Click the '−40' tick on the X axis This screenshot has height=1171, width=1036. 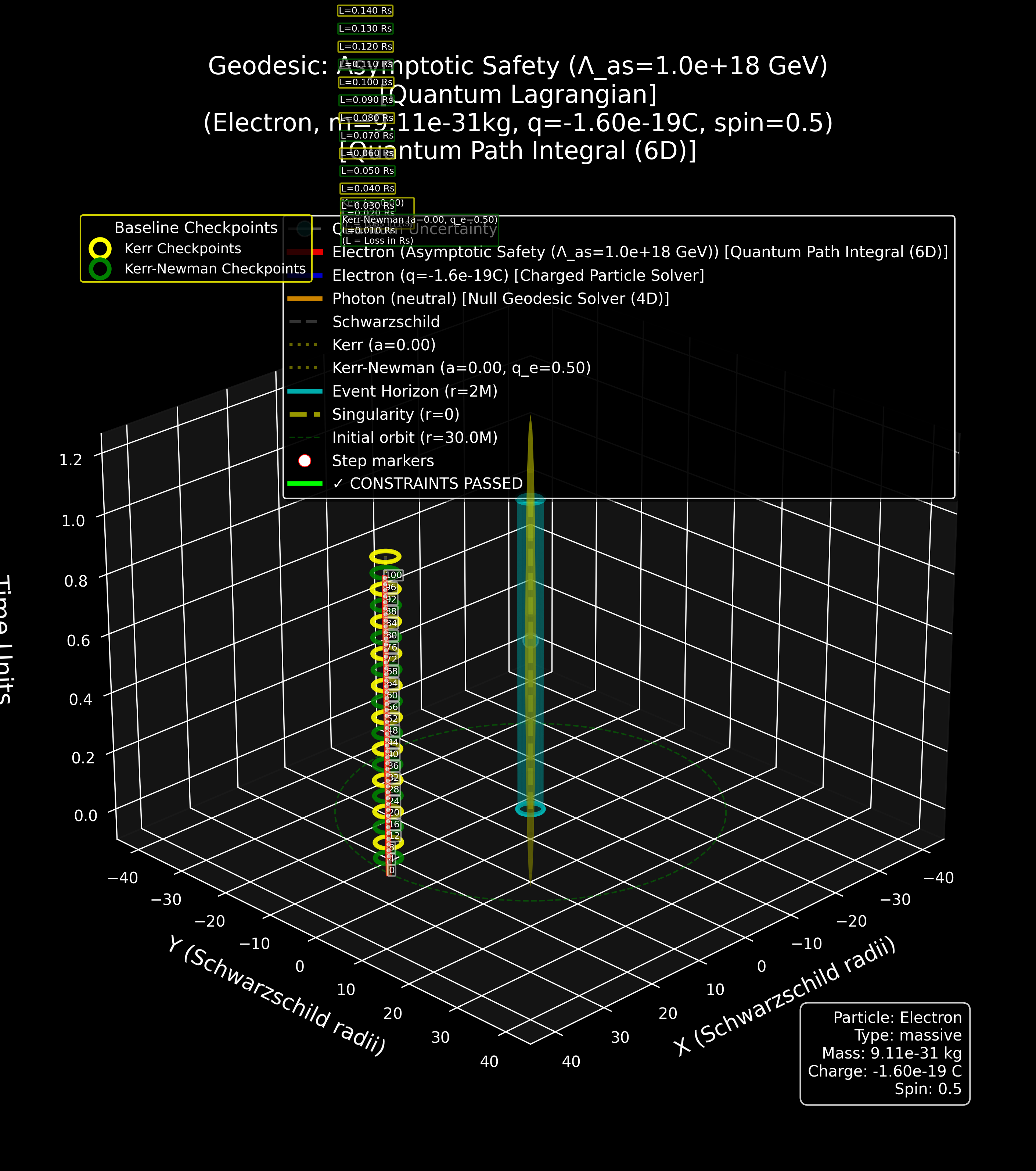pos(938,878)
